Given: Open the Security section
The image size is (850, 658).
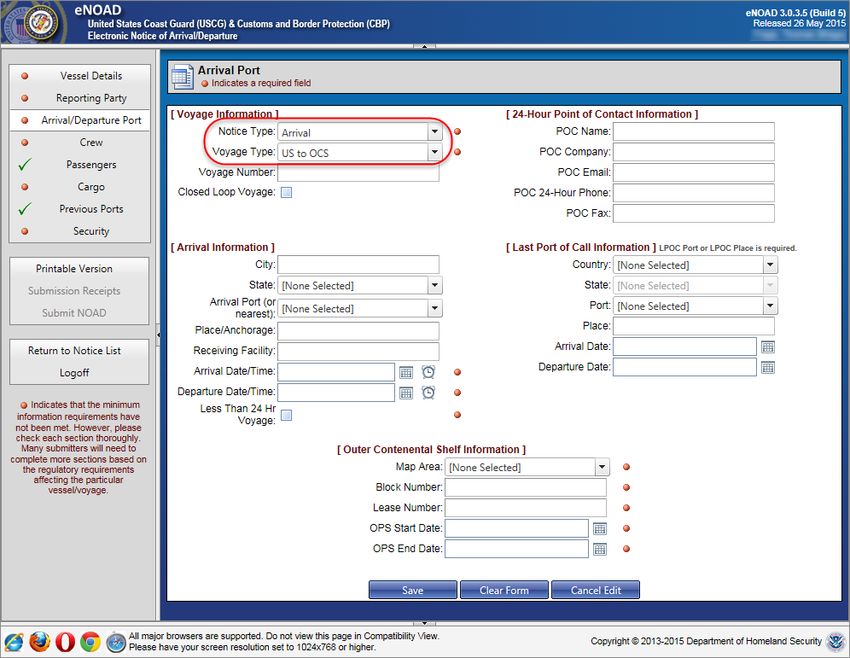Looking at the screenshot, I should [x=80, y=231].
